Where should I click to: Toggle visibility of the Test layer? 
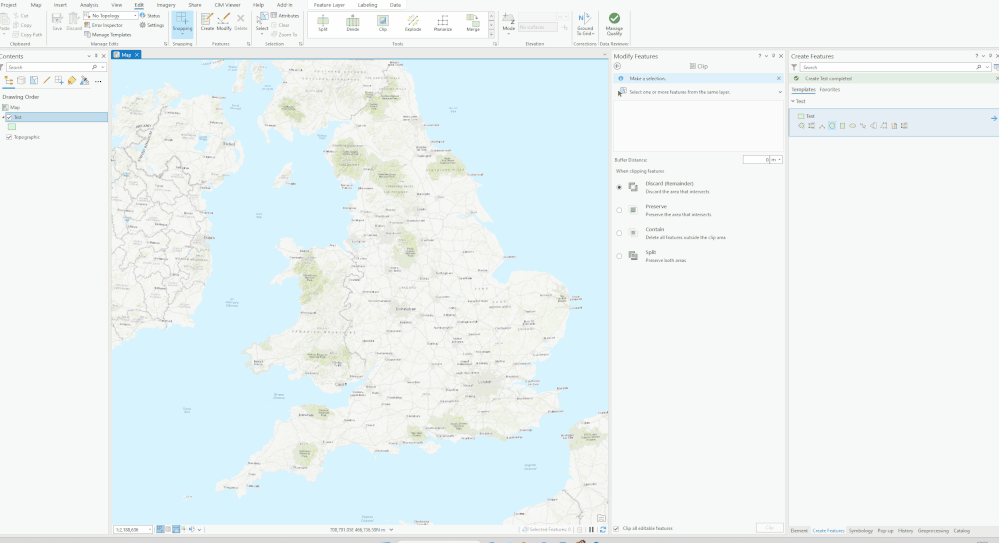click(x=9, y=117)
